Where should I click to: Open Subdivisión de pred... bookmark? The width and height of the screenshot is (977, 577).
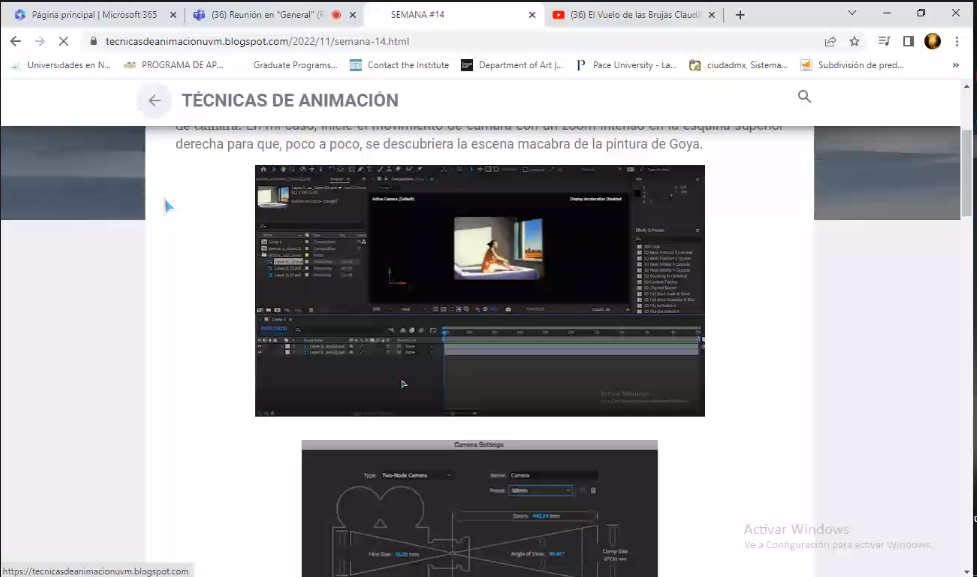(852, 65)
